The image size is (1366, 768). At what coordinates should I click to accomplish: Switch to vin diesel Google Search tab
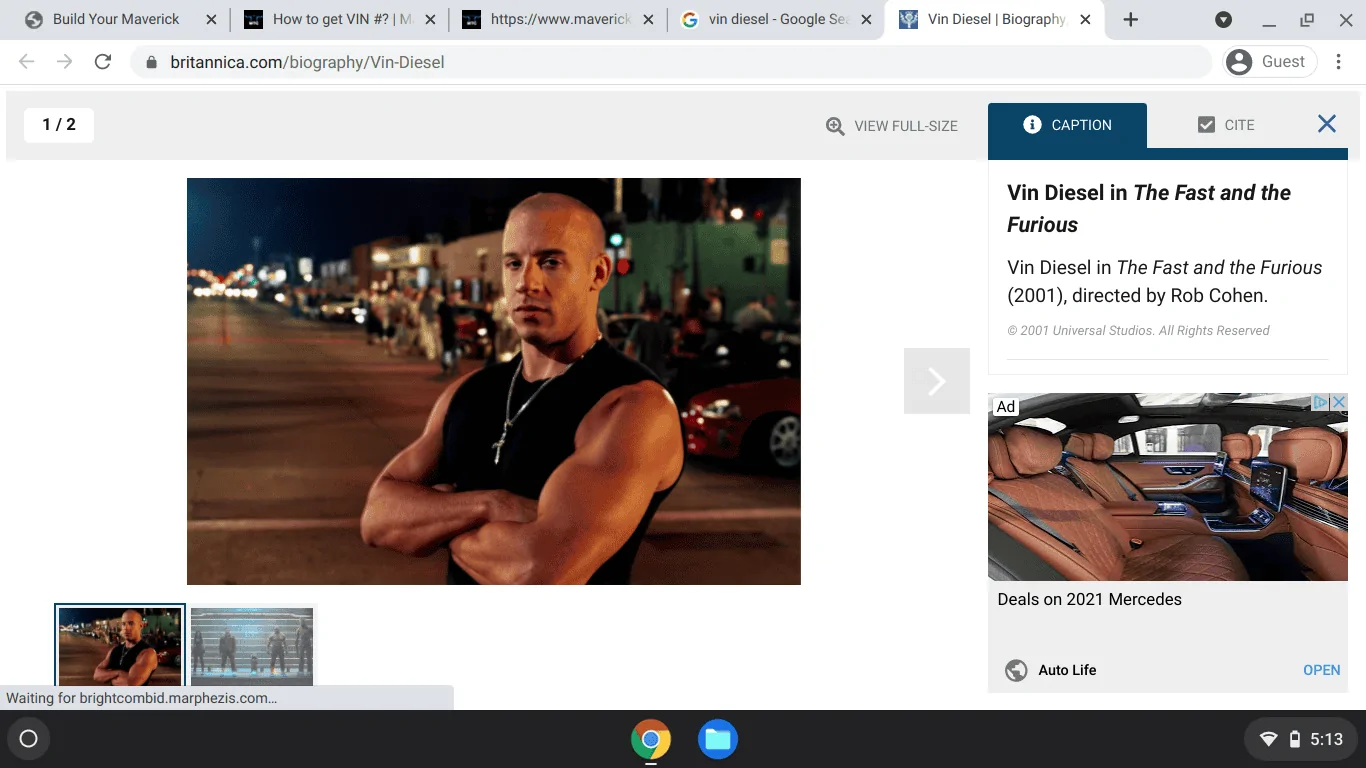(x=778, y=20)
